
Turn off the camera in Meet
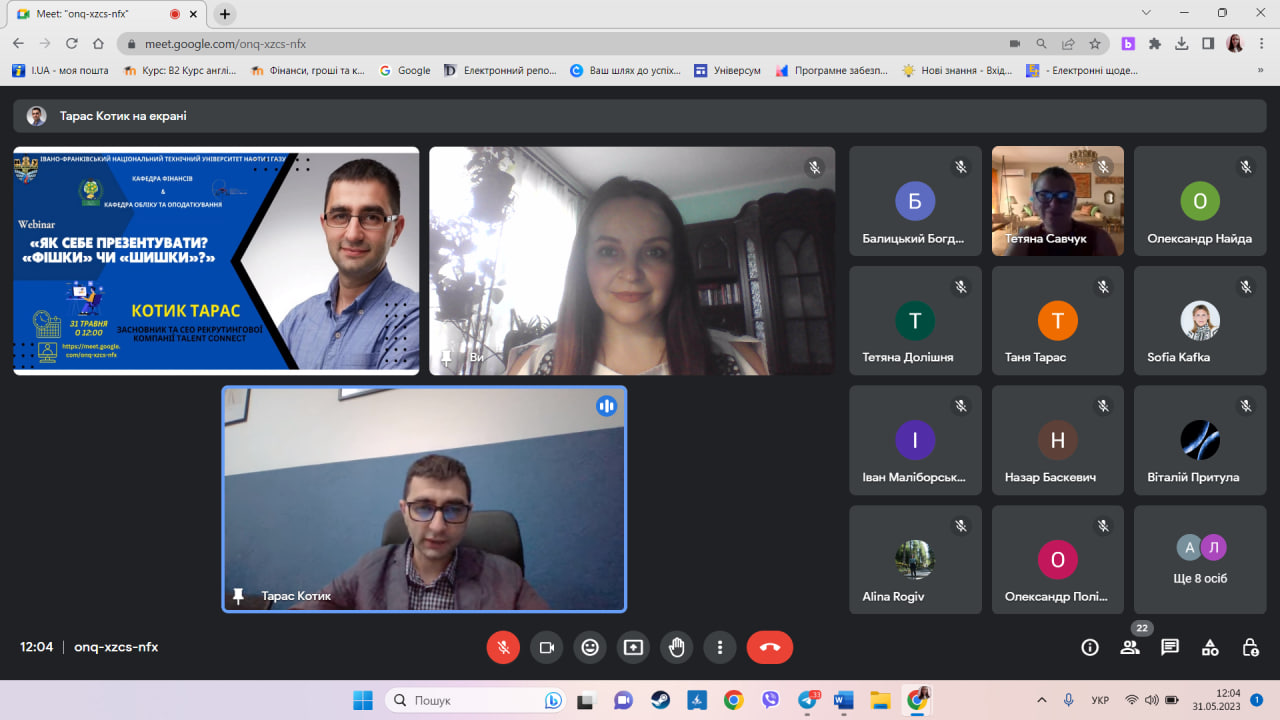tap(547, 647)
